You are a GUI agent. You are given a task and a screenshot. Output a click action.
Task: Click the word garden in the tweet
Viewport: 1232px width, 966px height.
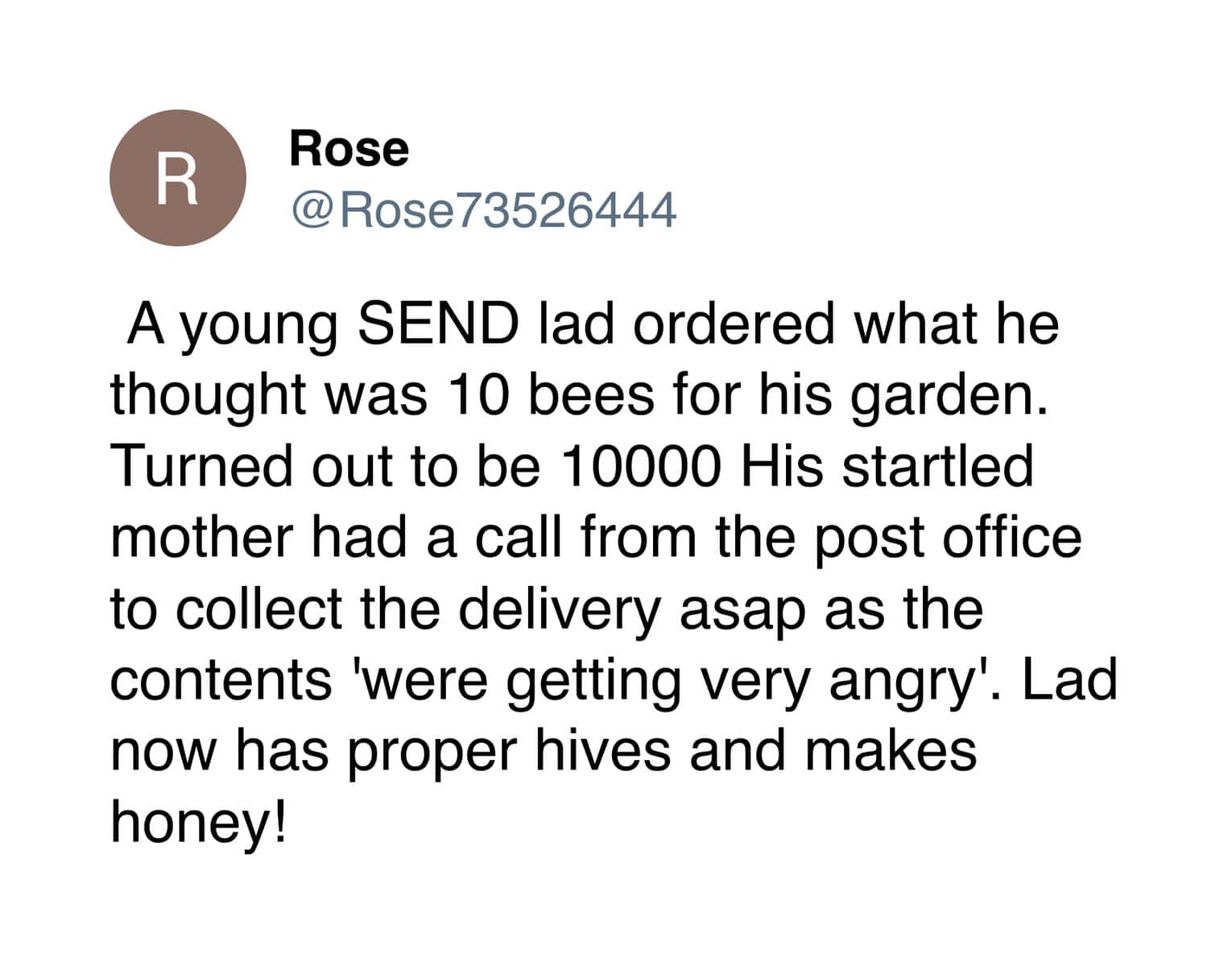coord(949,398)
